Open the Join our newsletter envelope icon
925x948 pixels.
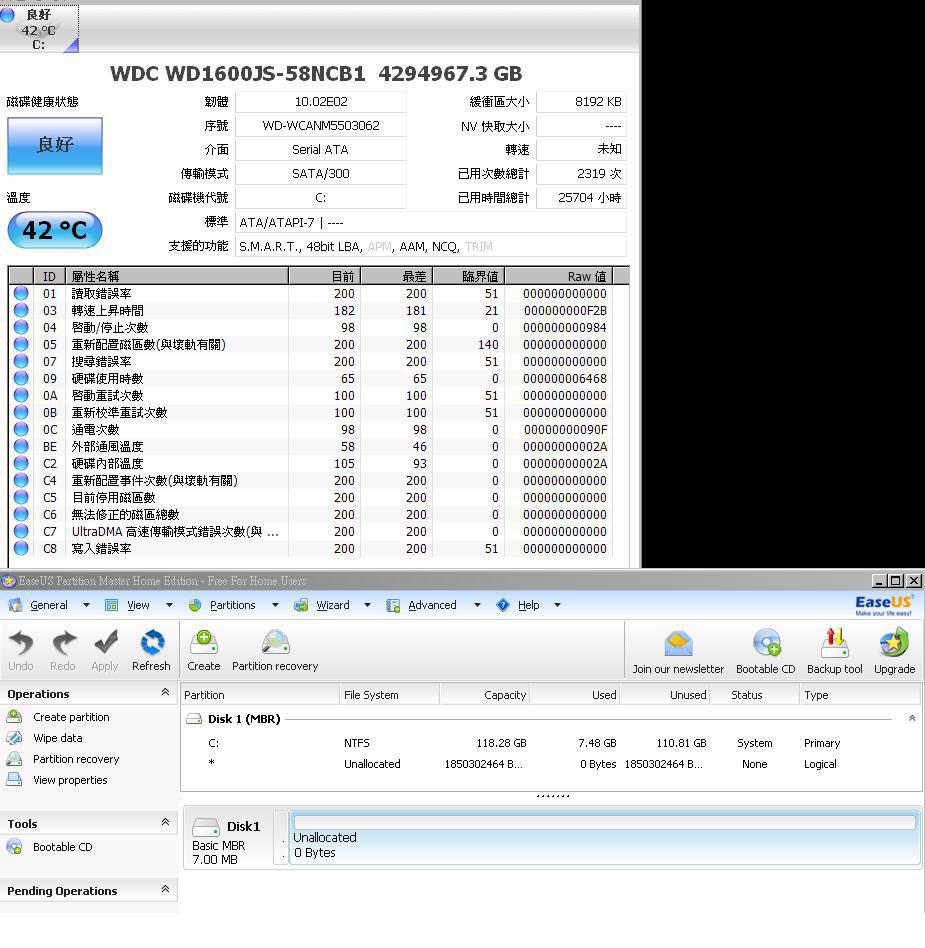click(x=678, y=644)
